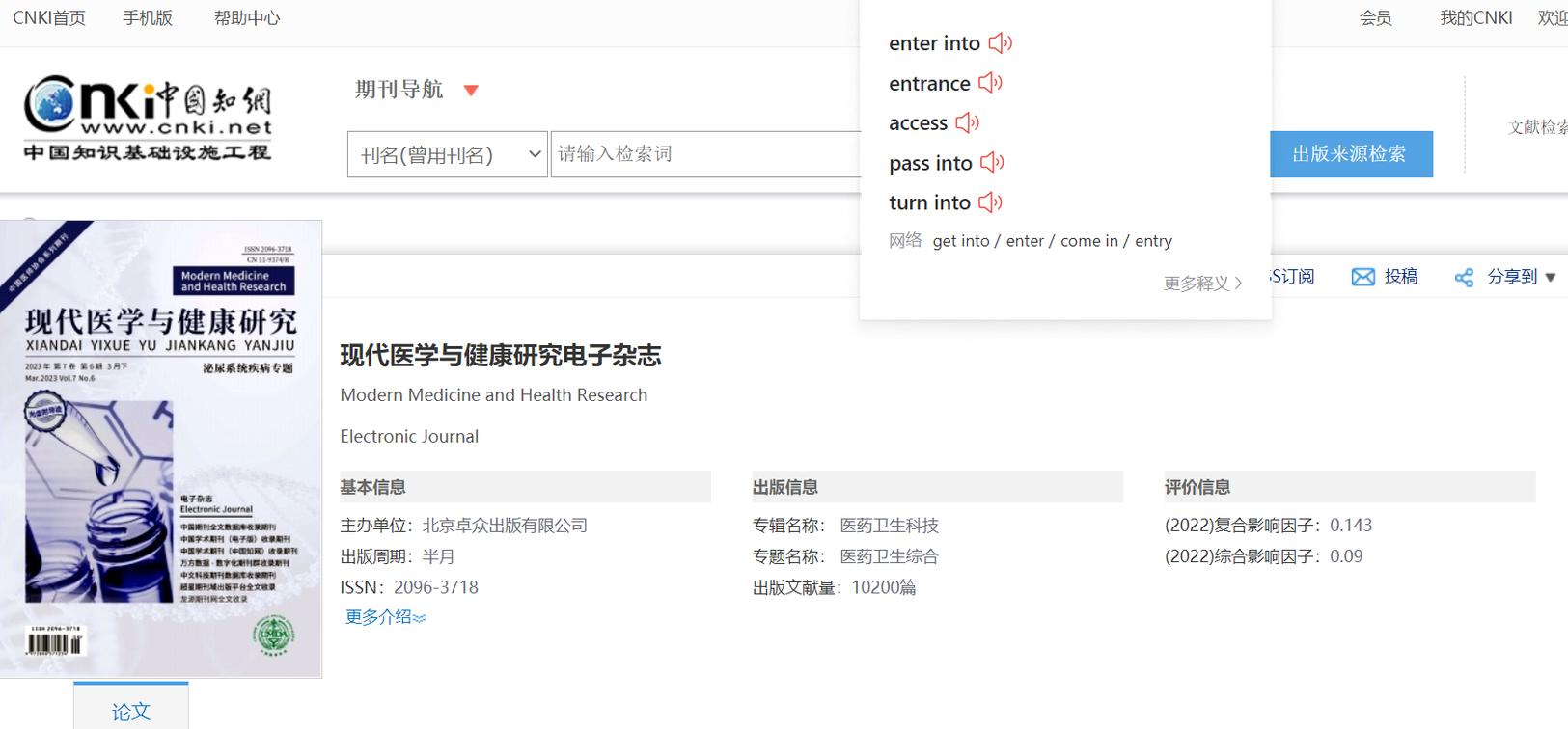Click the word "enter into" in popup
The height and width of the screenshot is (729, 1568).
tap(934, 43)
